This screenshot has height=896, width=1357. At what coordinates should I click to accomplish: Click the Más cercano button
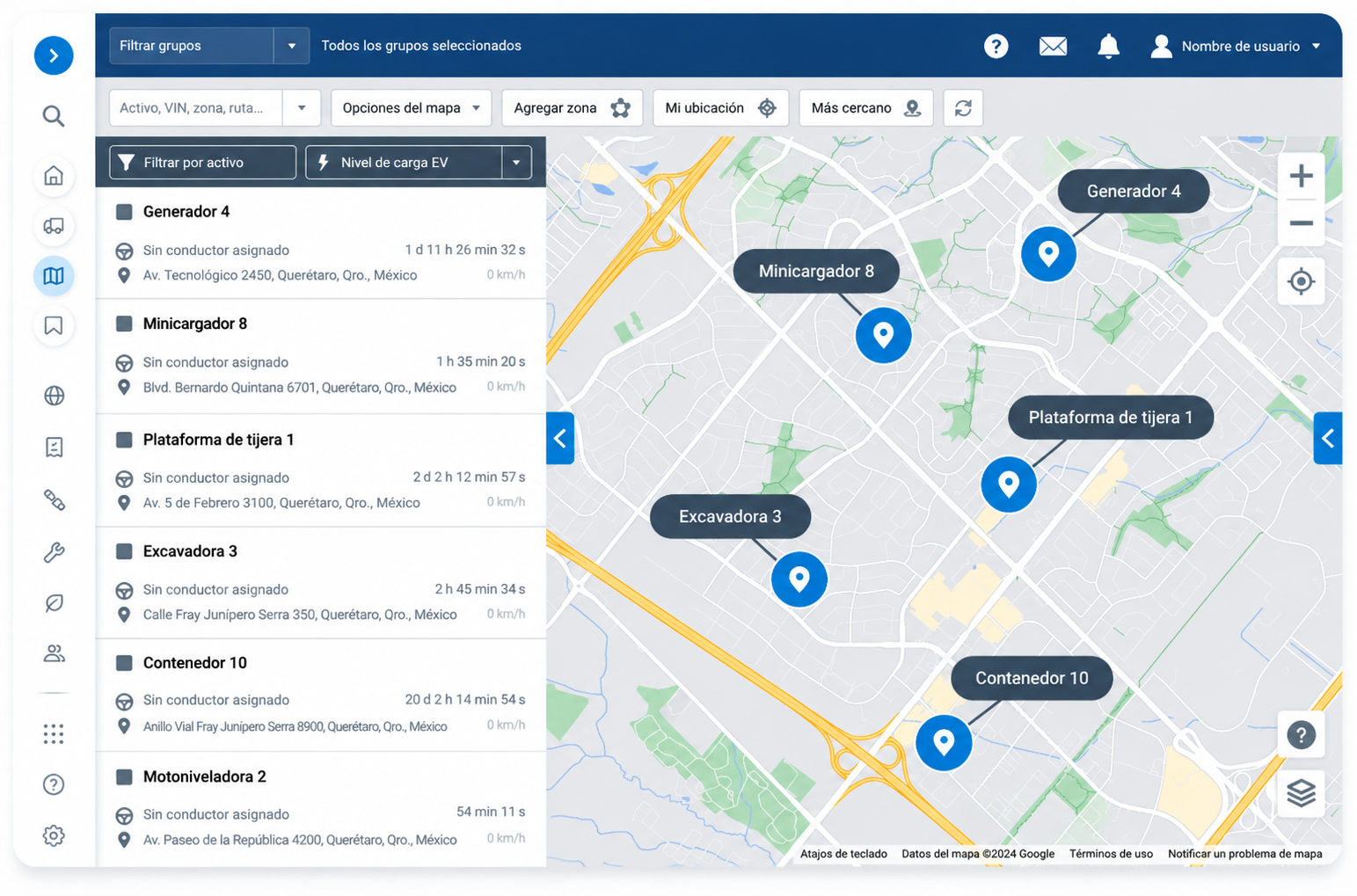(x=865, y=108)
